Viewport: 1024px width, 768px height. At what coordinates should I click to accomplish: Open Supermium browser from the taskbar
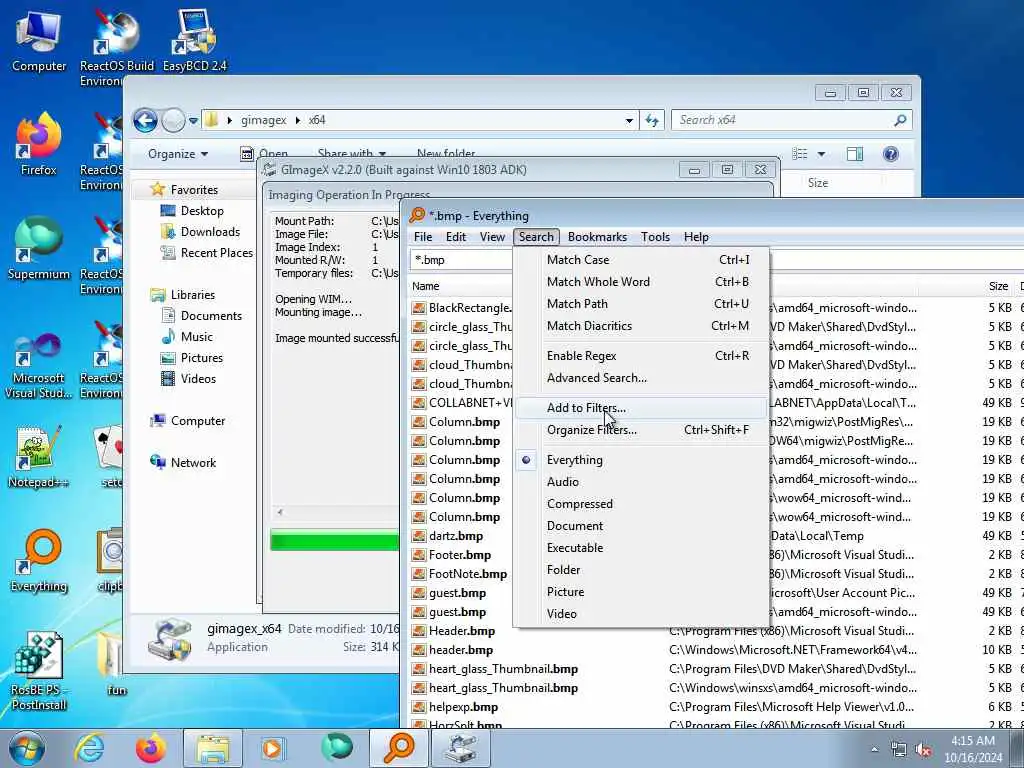tap(336, 748)
